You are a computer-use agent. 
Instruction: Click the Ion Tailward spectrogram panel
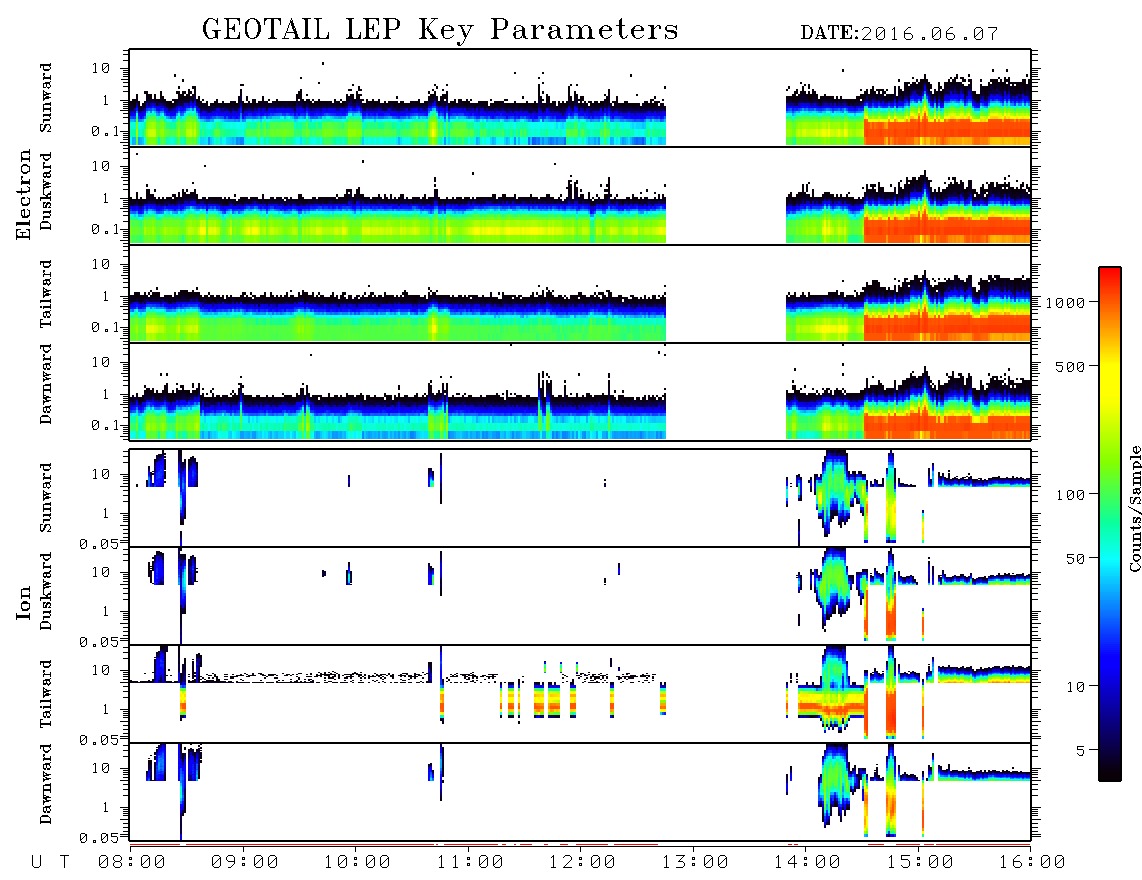coord(580,694)
